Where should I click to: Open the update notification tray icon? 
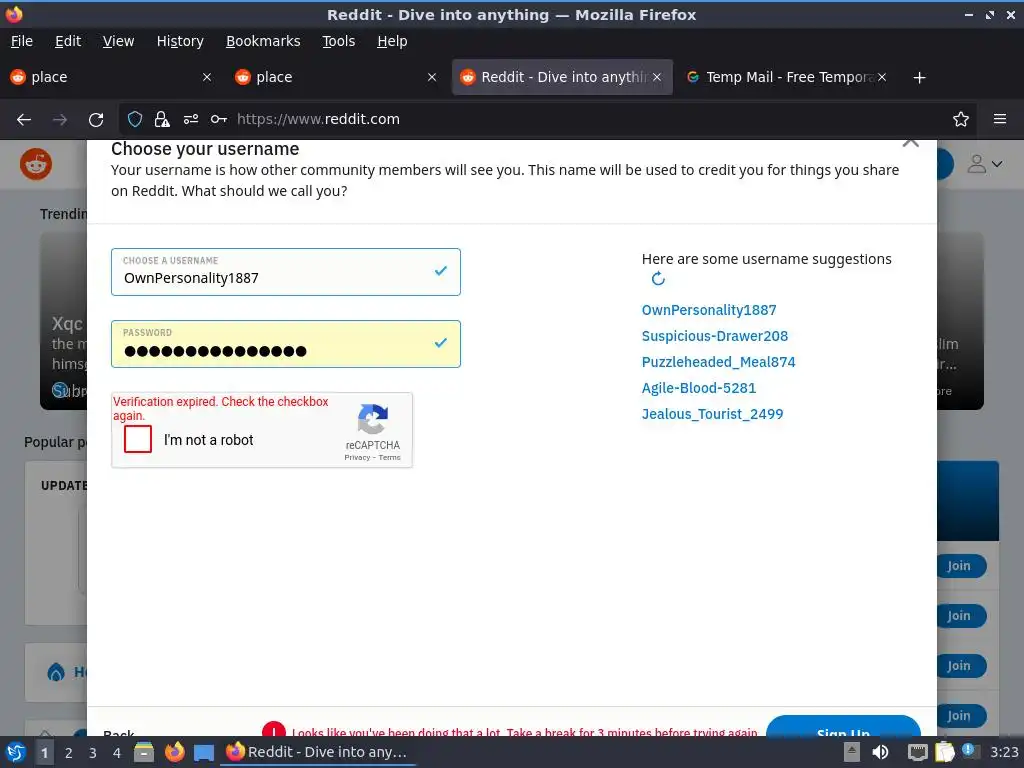tap(968, 750)
